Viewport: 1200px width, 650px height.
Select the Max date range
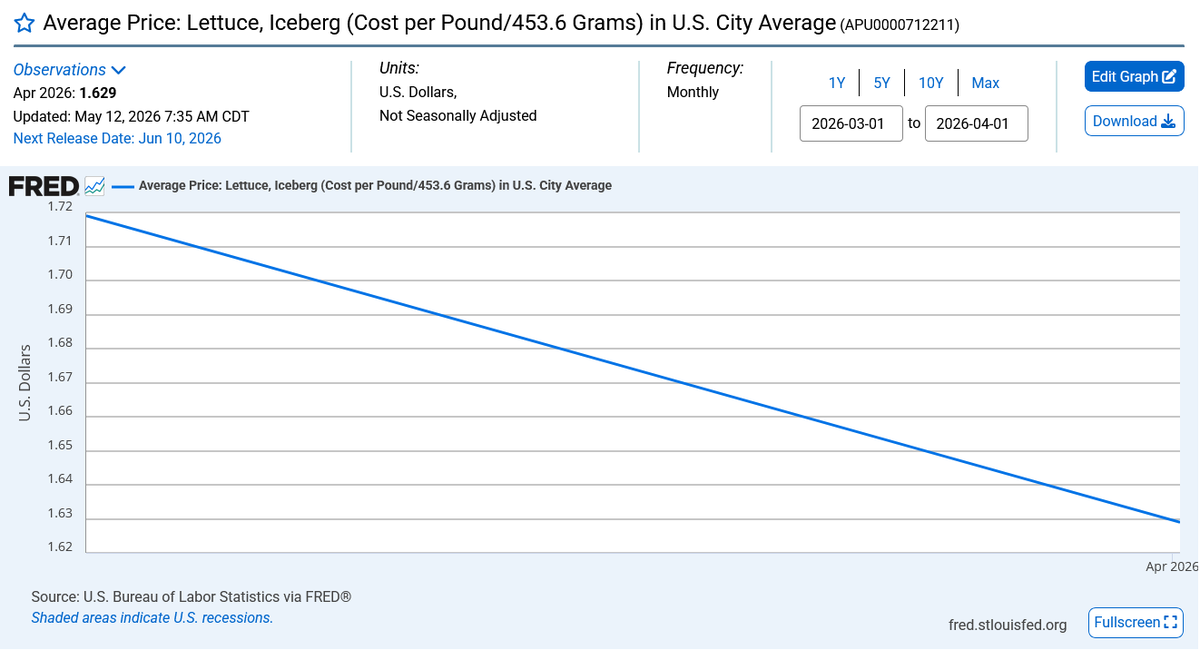[x=985, y=83]
